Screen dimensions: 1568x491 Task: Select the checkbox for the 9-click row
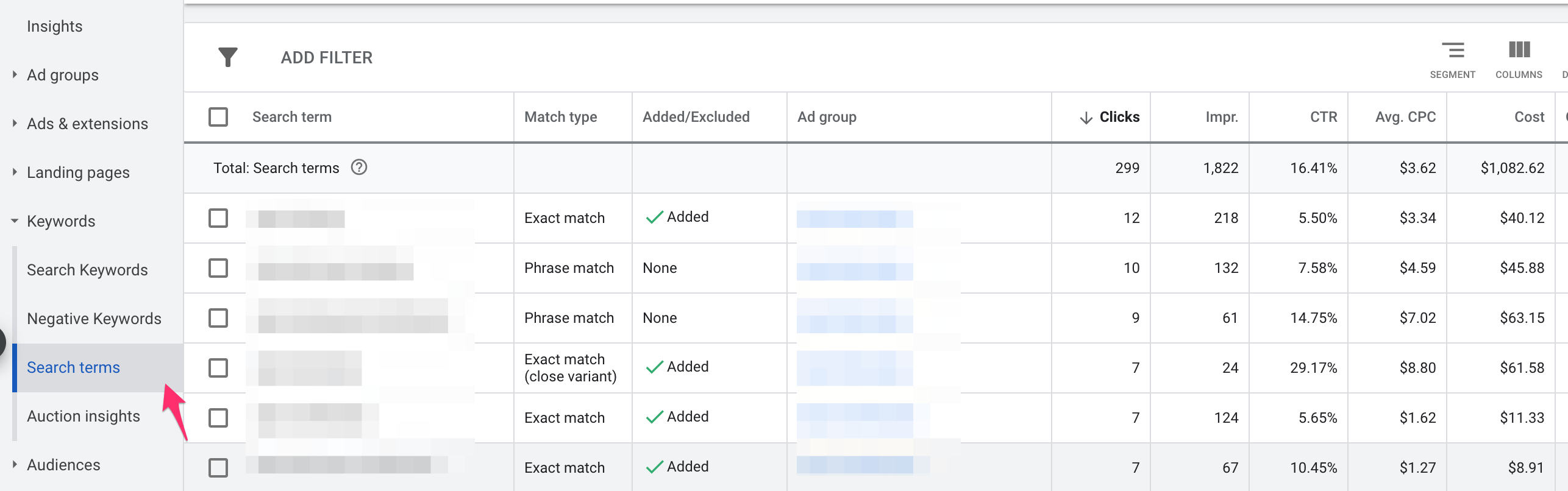tap(218, 318)
